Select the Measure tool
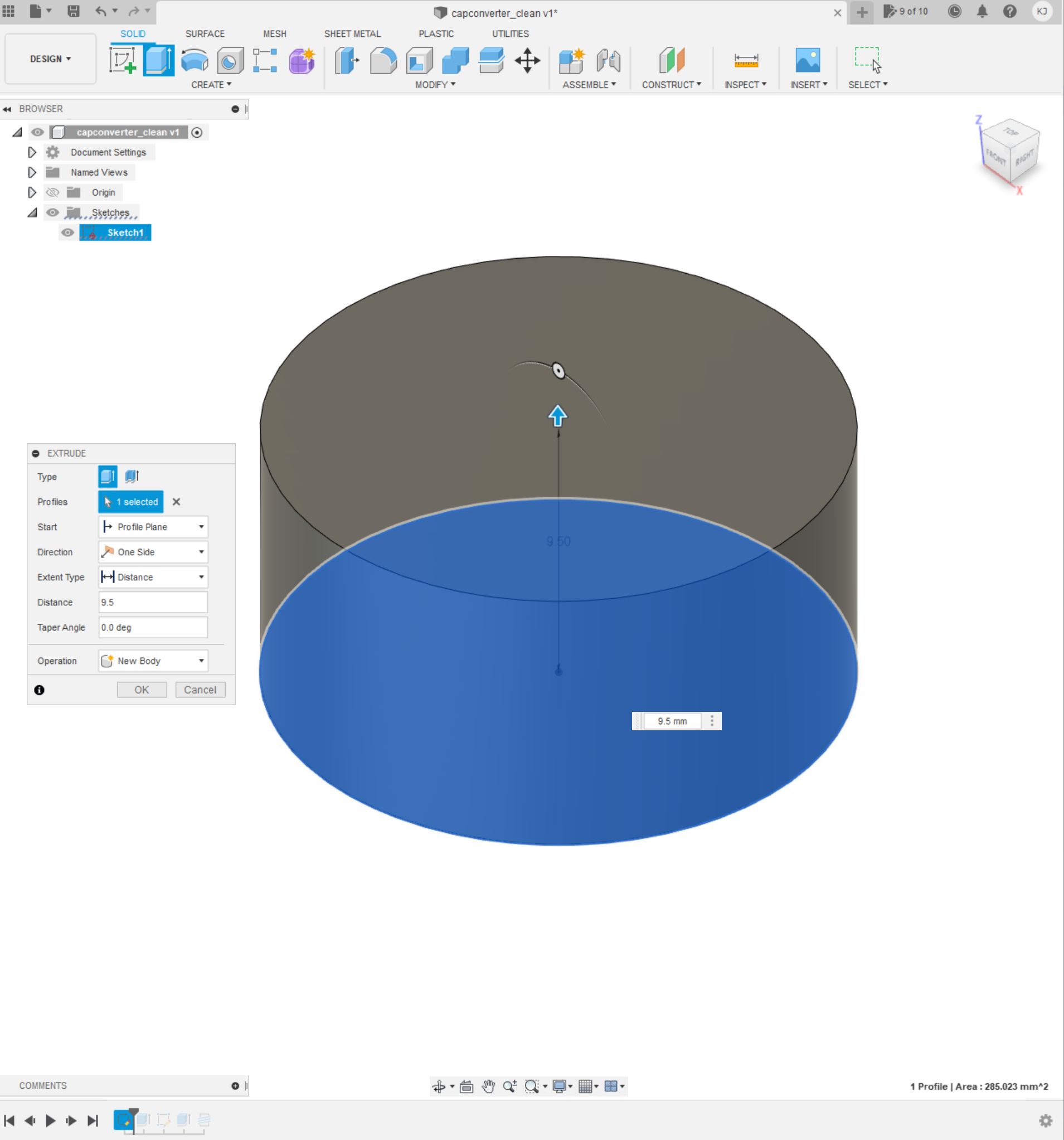The width and height of the screenshot is (1064, 1140). [746, 60]
